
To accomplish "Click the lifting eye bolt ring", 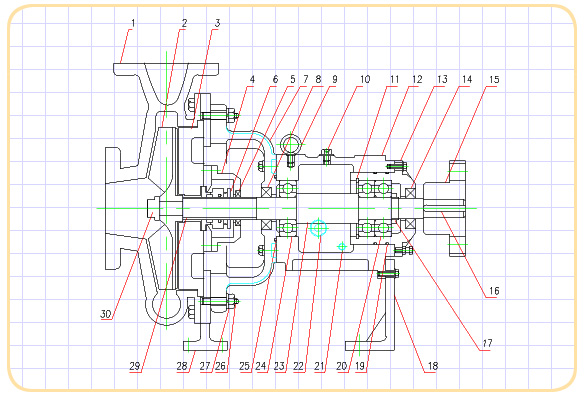I will tap(291, 144).
